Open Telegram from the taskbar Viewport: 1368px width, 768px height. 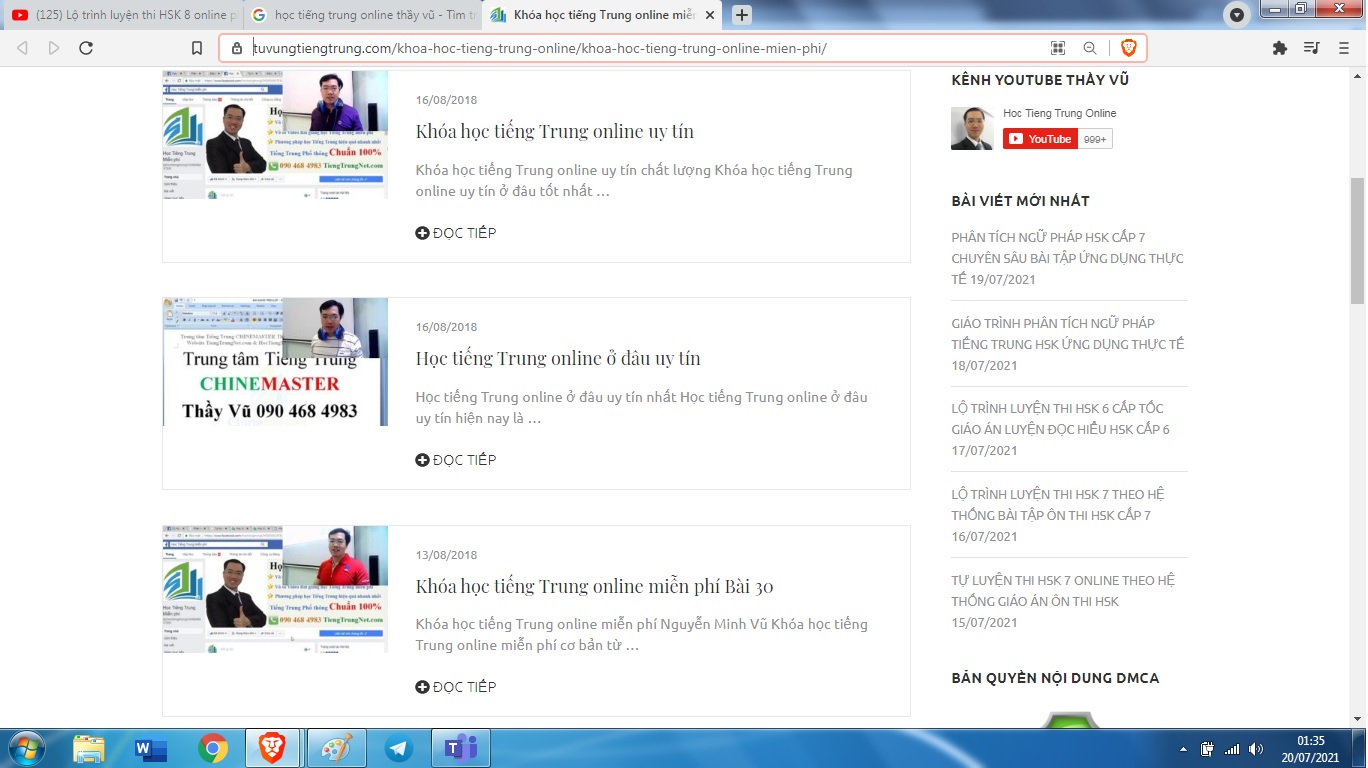pyautogui.click(x=399, y=748)
